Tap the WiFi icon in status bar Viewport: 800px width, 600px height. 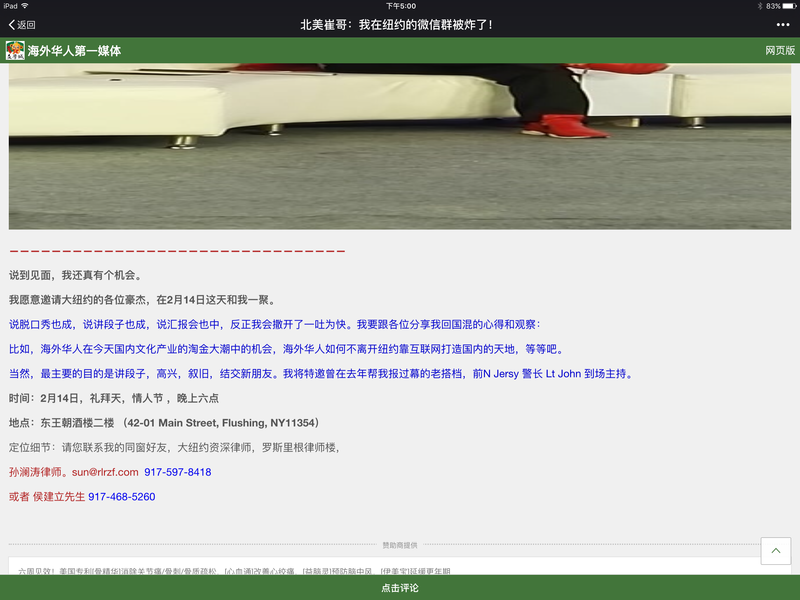pyautogui.click(x=25, y=6)
